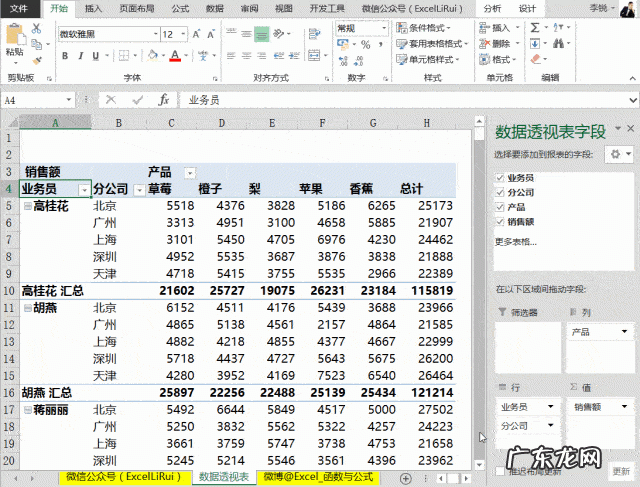Screen dimensions: 640x487
Task: Click the Insert Function fx icon
Action: (163, 100)
